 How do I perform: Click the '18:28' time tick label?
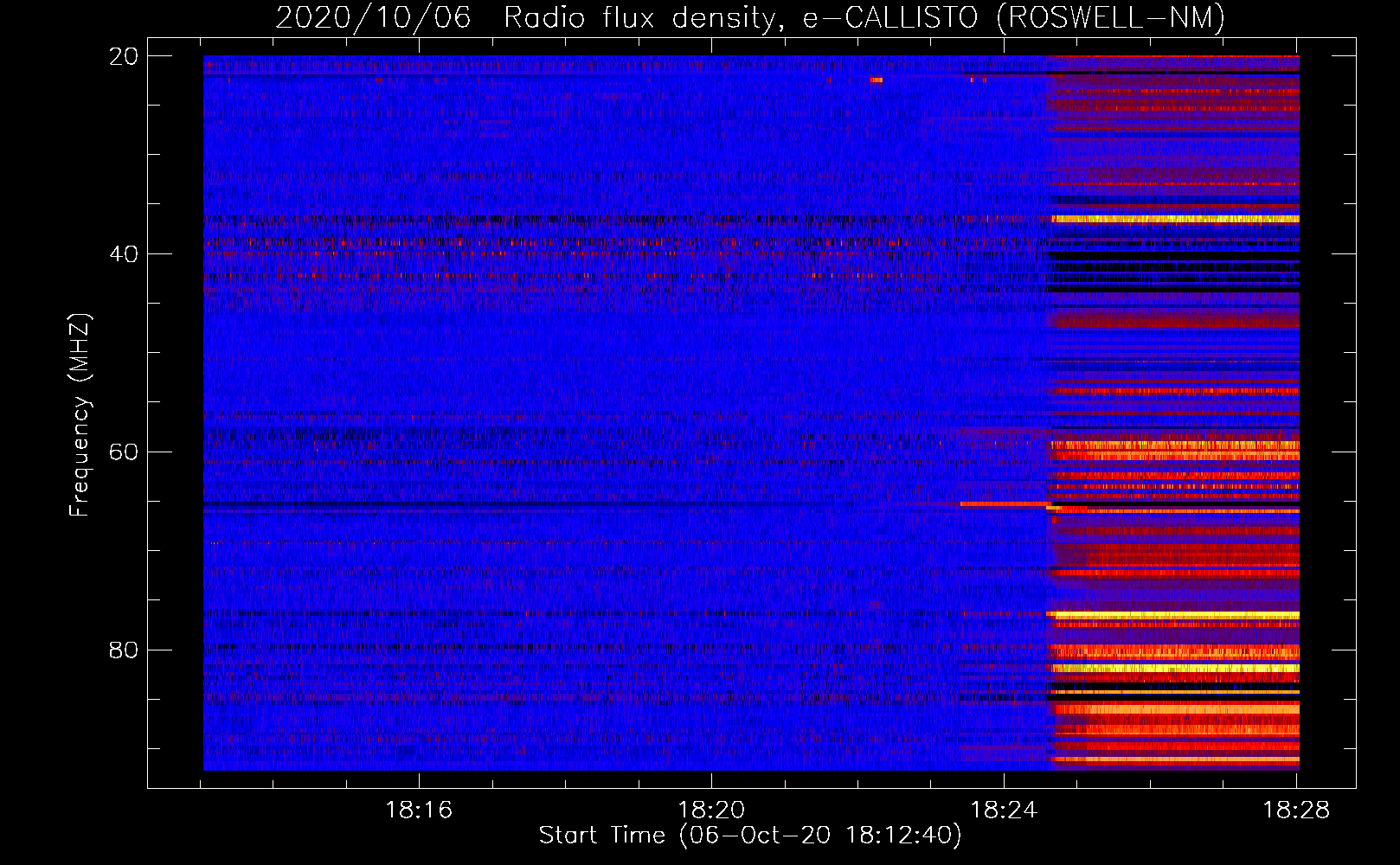point(1296,811)
